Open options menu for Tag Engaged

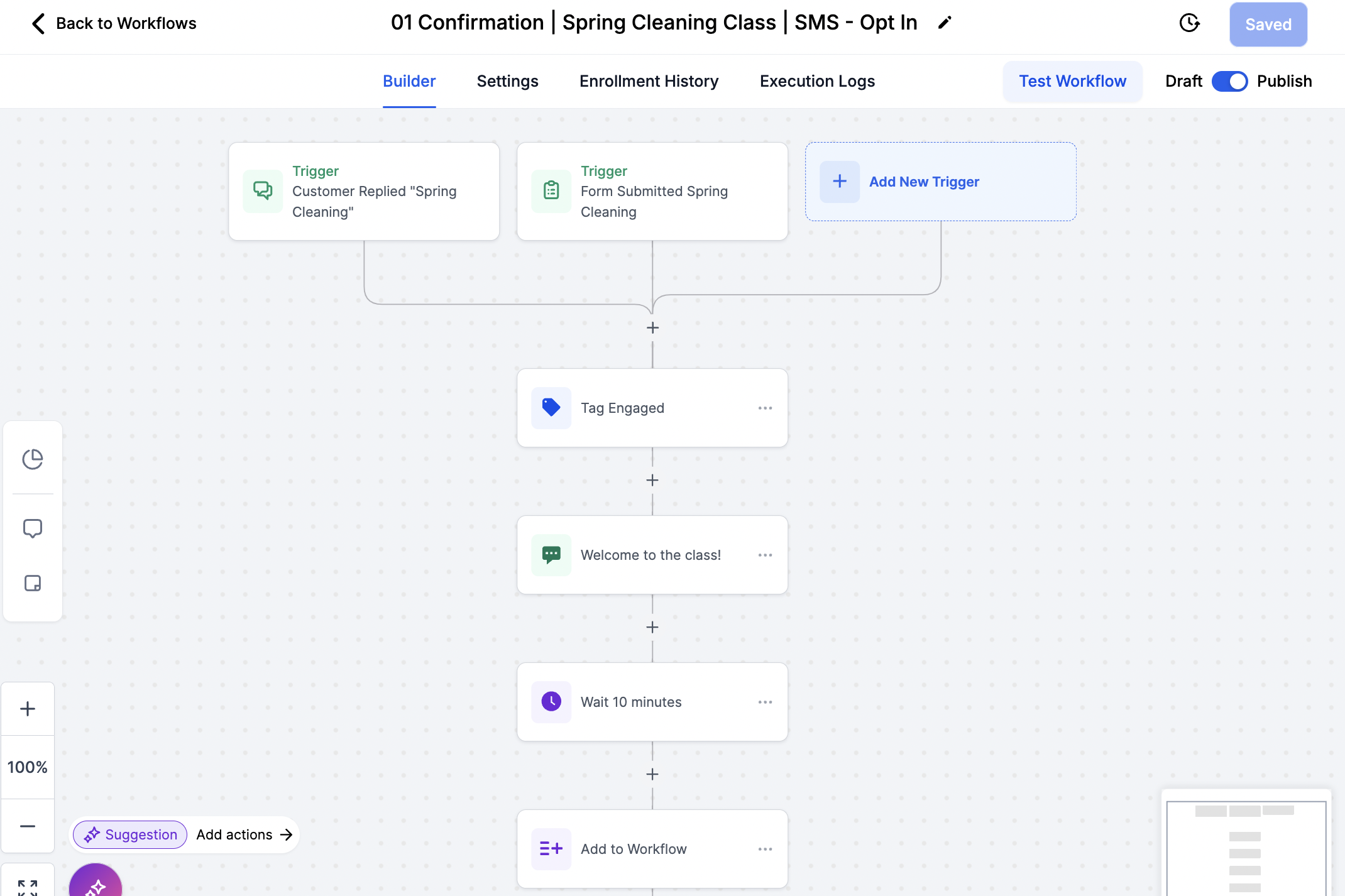coord(765,408)
